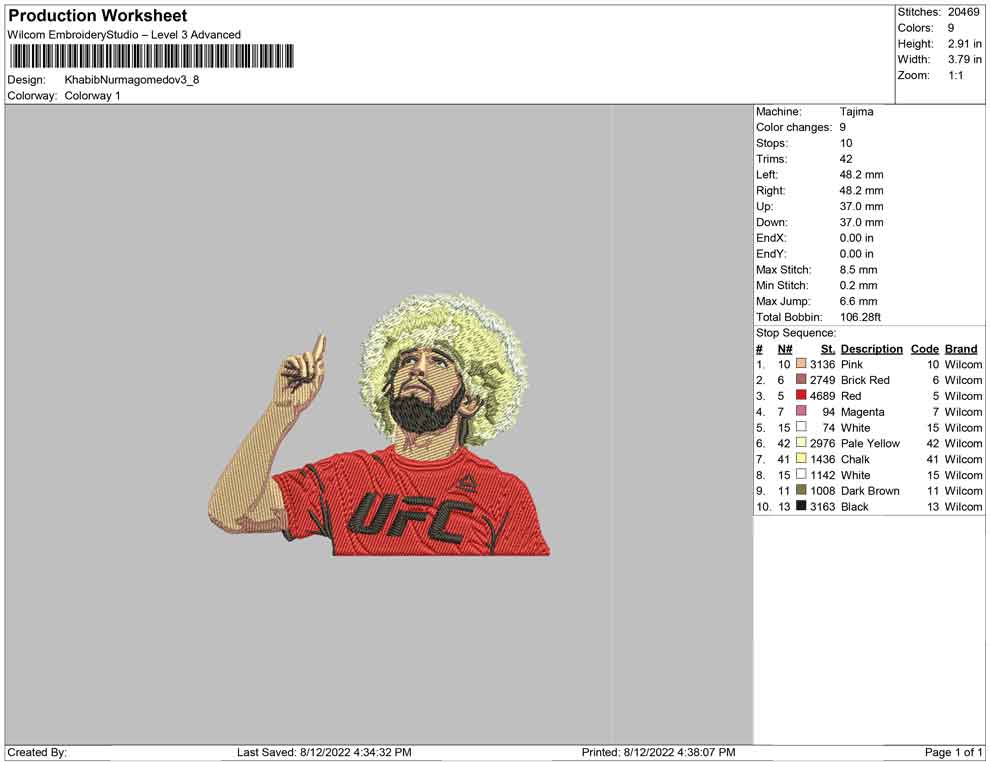The width and height of the screenshot is (990, 762).
Task: Click the Trims value 42
Action: pos(846,159)
